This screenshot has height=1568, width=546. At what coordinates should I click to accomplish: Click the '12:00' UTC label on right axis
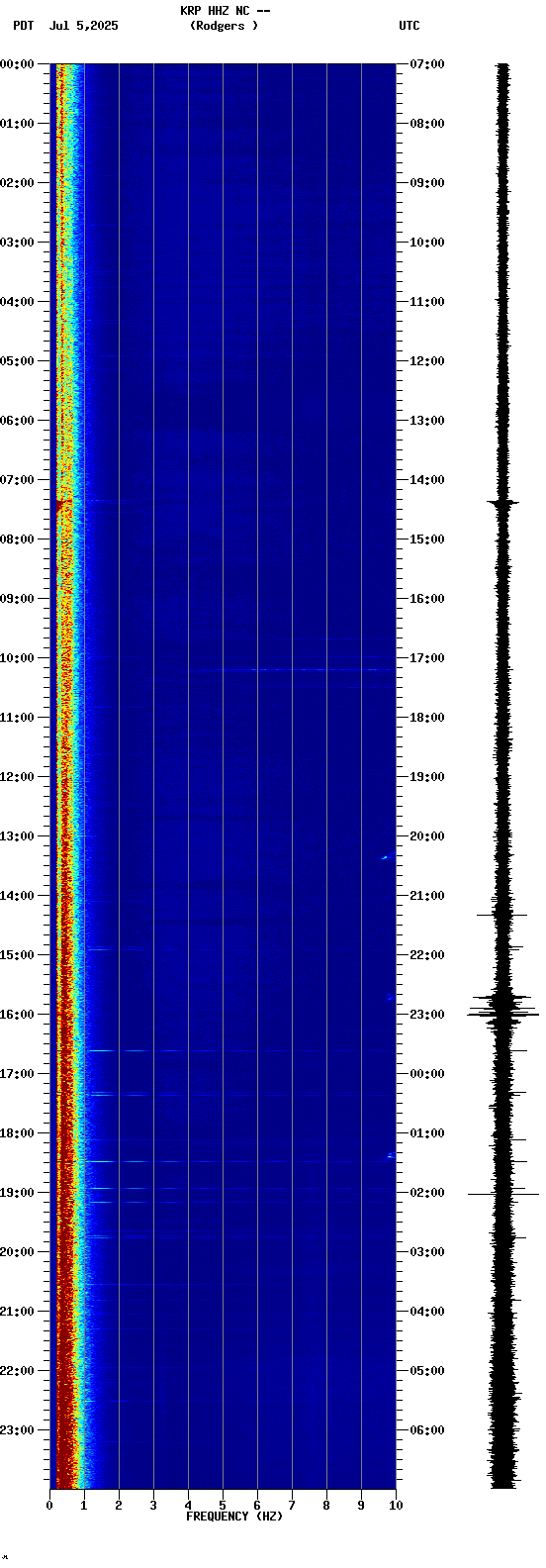pyautogui.click(x=427, y=361)
